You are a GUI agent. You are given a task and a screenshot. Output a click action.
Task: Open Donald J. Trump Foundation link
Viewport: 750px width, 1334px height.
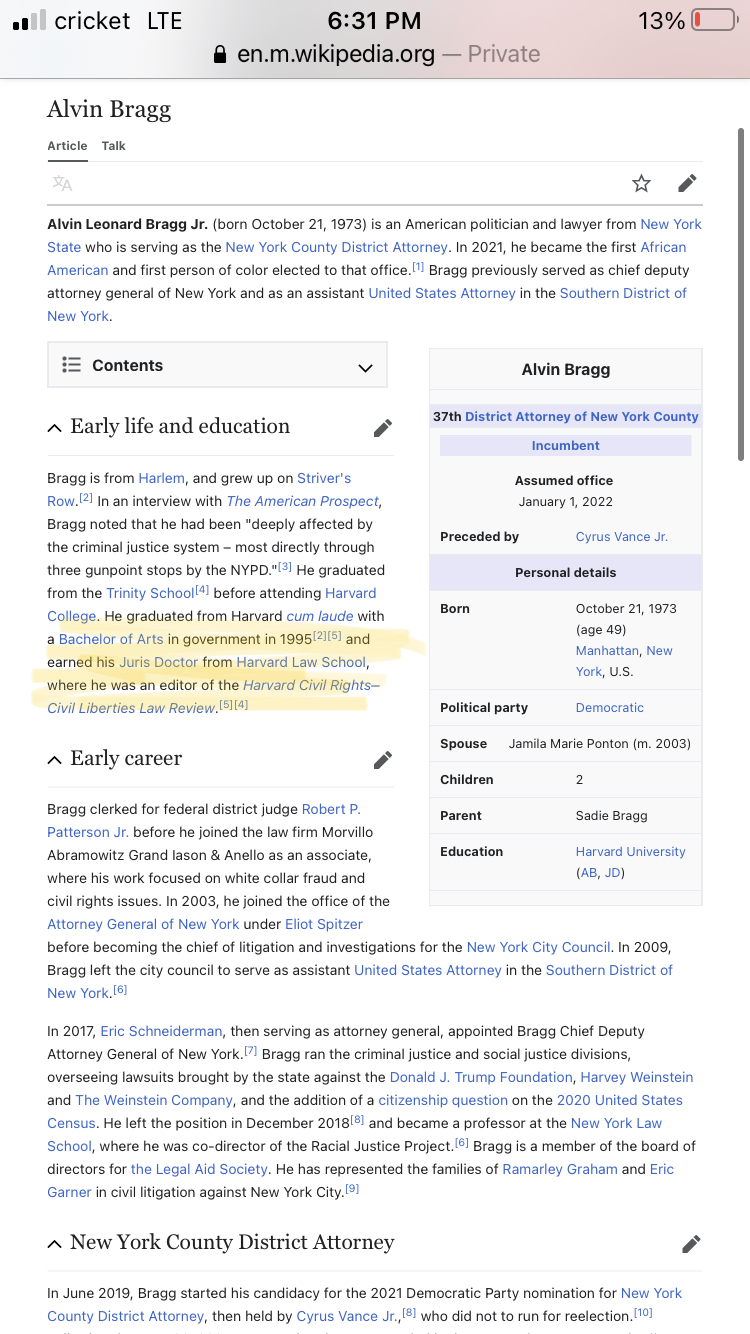coord(482,1077)
